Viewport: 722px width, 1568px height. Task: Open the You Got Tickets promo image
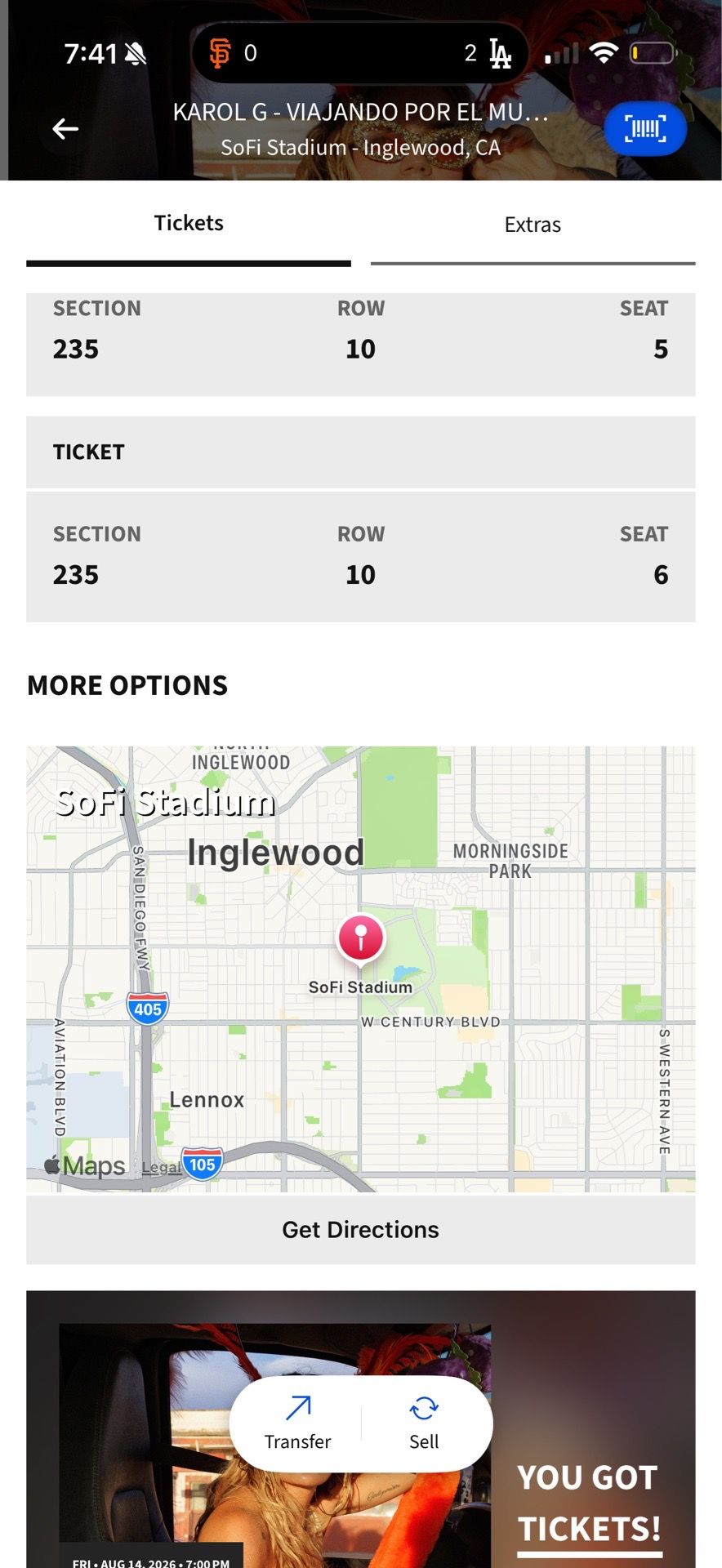361,1429
